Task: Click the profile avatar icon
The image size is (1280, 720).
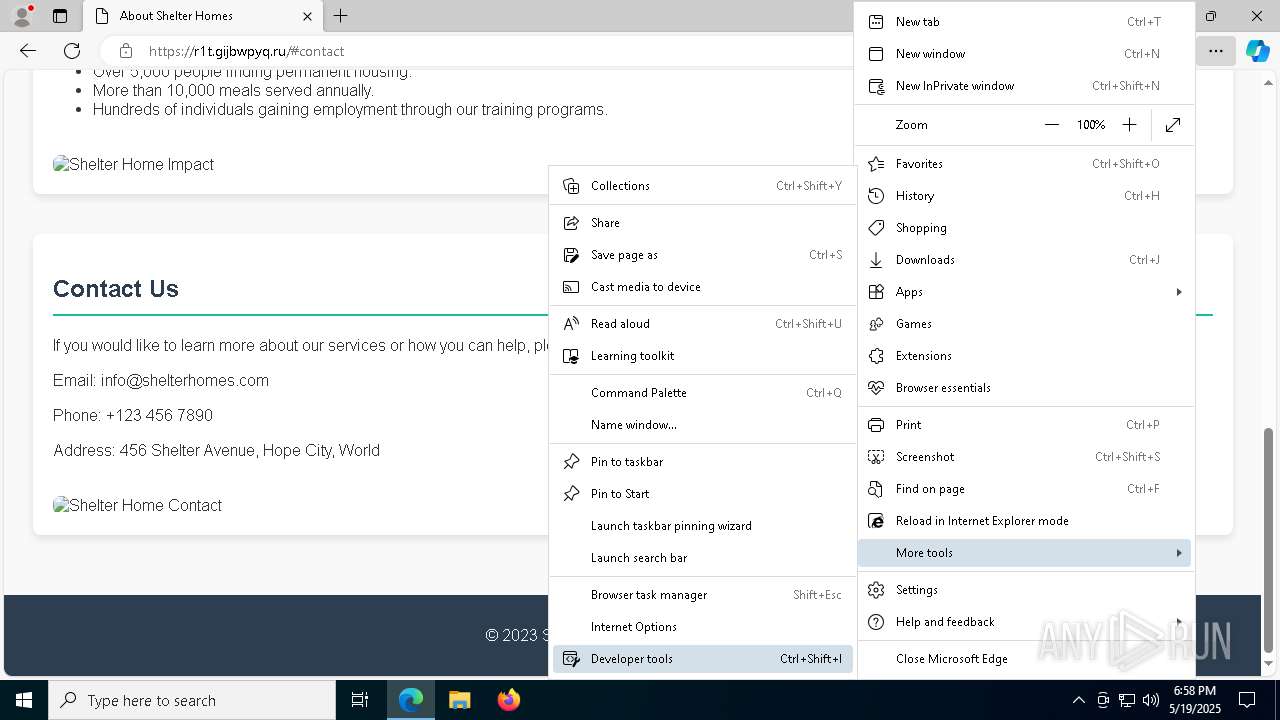Action: click(x=22, y=15)
